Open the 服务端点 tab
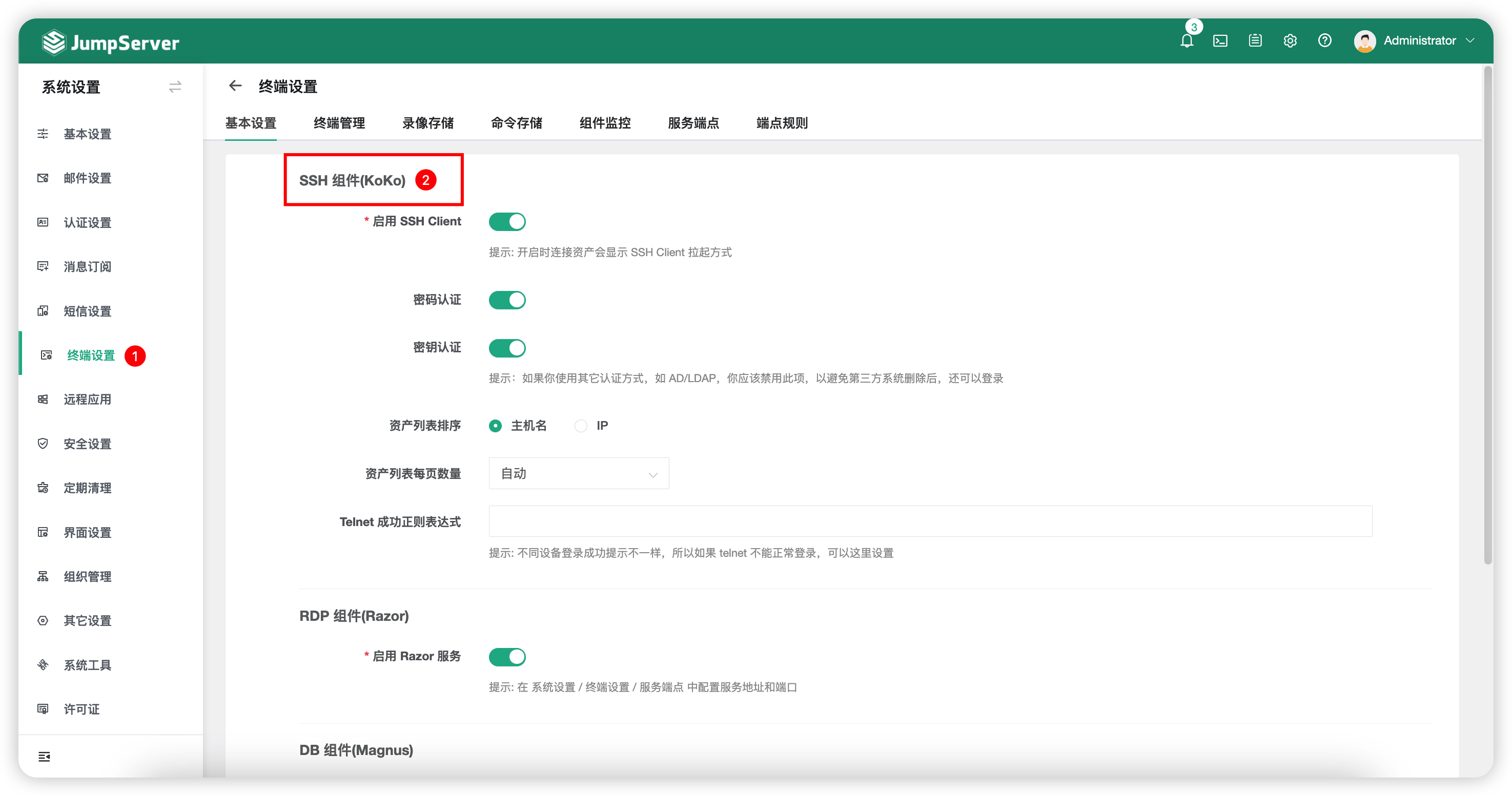The width and height of the screenshot is (1512, 796). [693, 123]
